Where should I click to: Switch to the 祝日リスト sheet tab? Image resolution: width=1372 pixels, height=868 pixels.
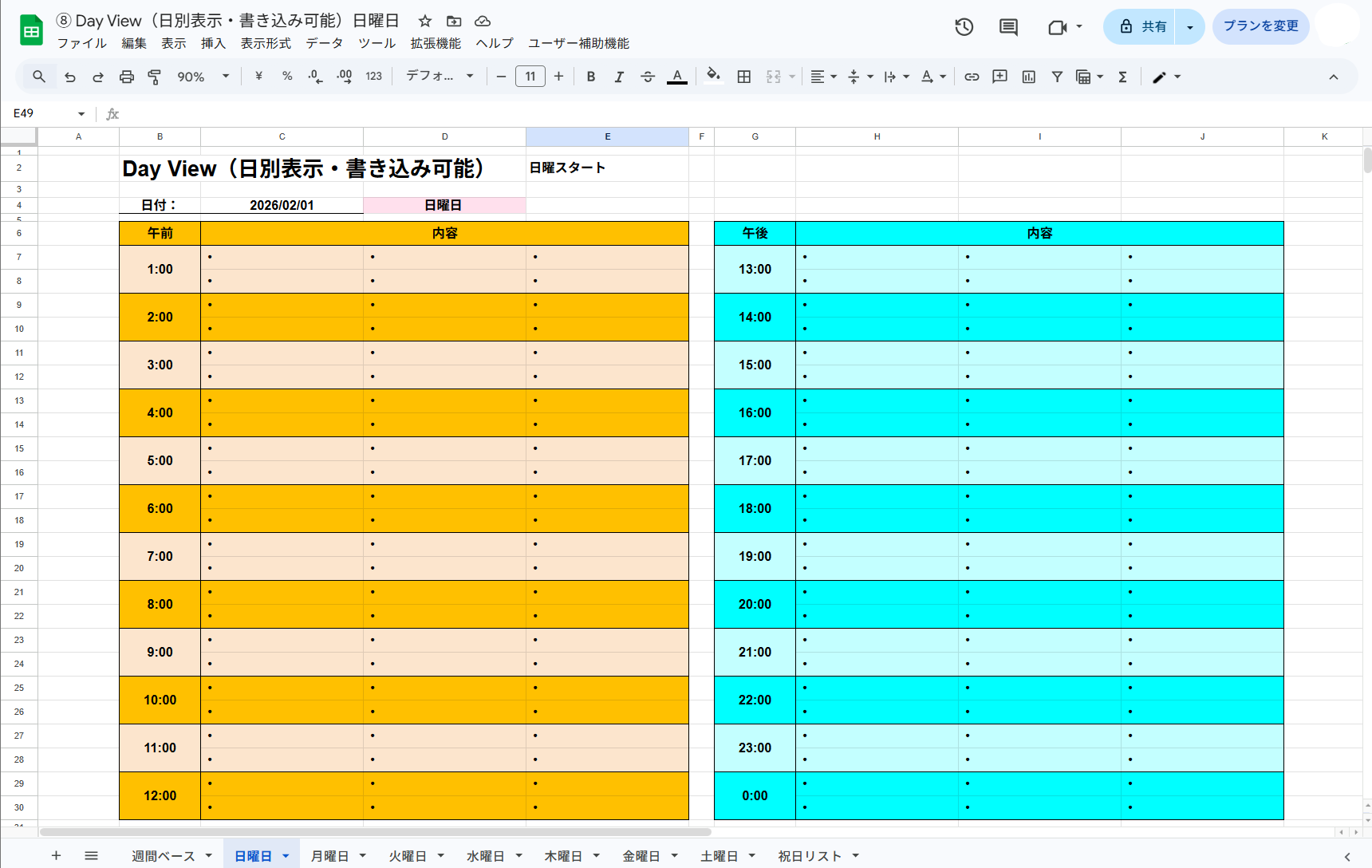click(x=810, y=855)
